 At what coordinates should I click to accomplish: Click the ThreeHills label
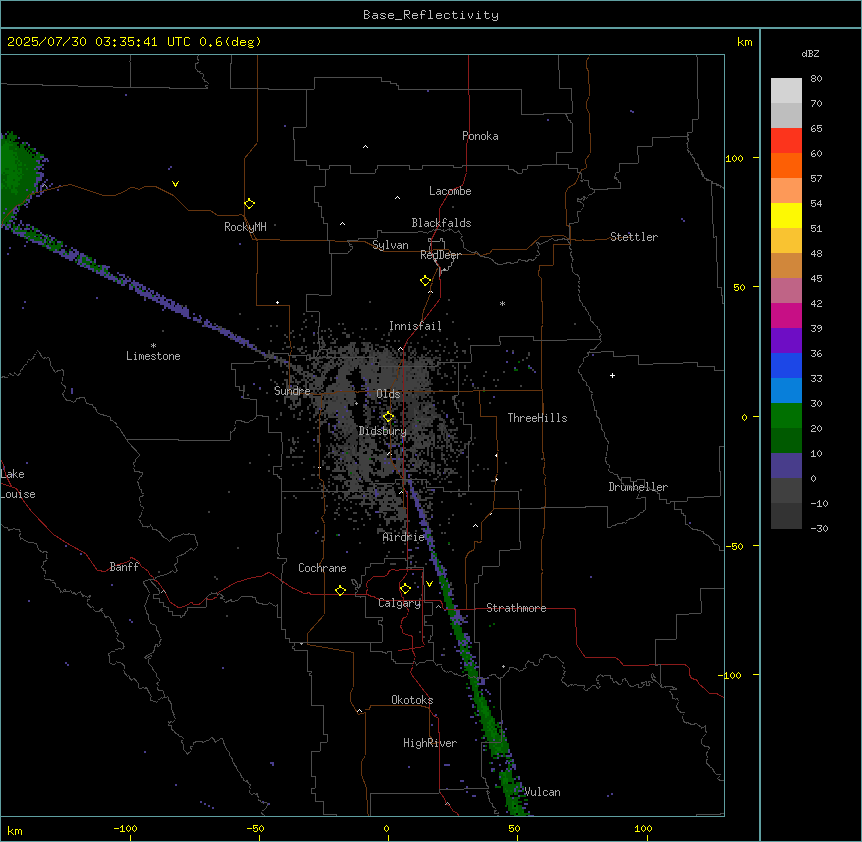(537, 418)
